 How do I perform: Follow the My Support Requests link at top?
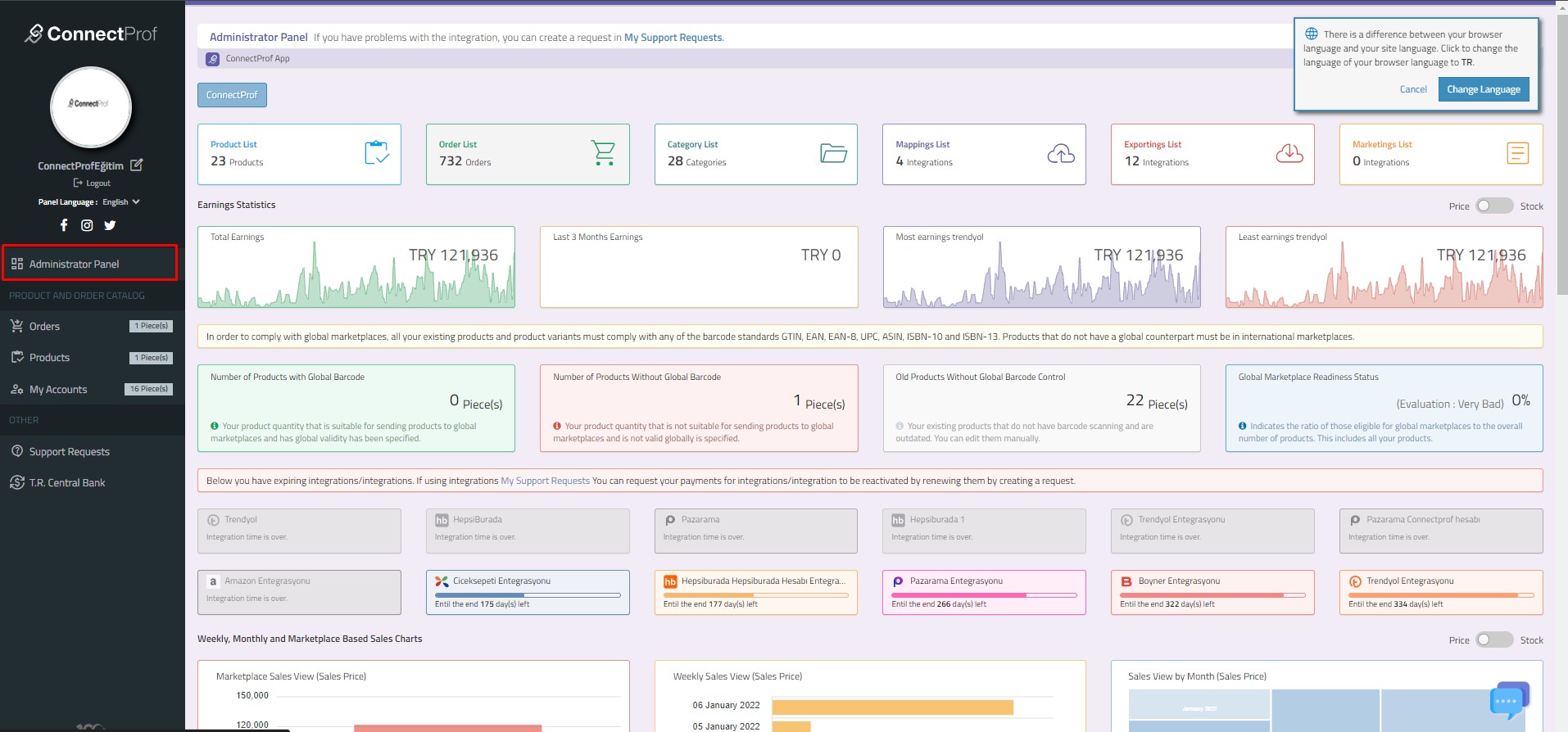point(673,38)
